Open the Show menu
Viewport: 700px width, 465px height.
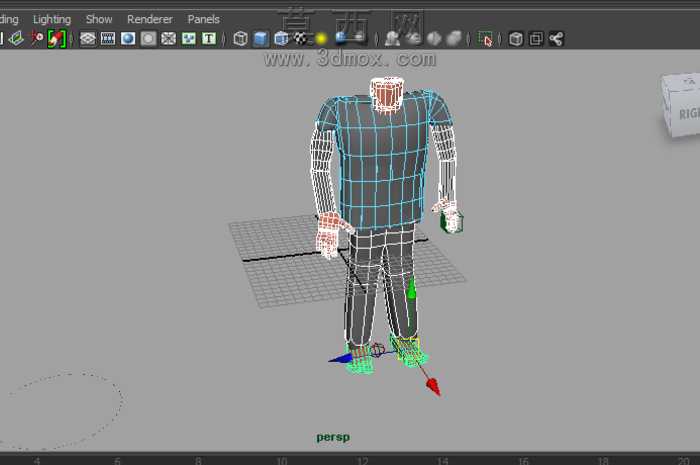99,19
